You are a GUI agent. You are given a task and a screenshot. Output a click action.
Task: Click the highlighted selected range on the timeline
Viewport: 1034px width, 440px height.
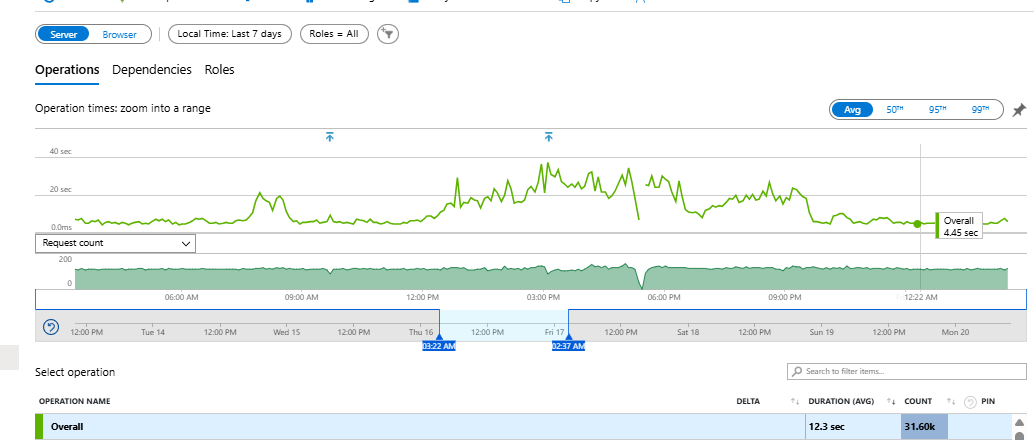click(x=504, y=325)
